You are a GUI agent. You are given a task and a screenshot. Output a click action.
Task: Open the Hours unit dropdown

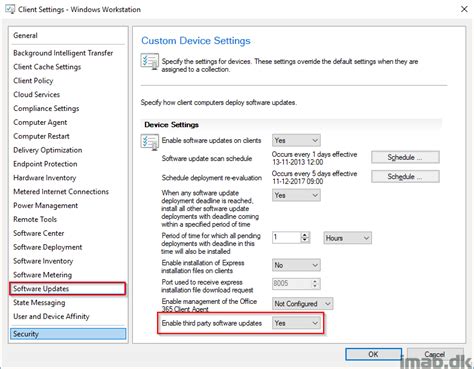(347, 238)
